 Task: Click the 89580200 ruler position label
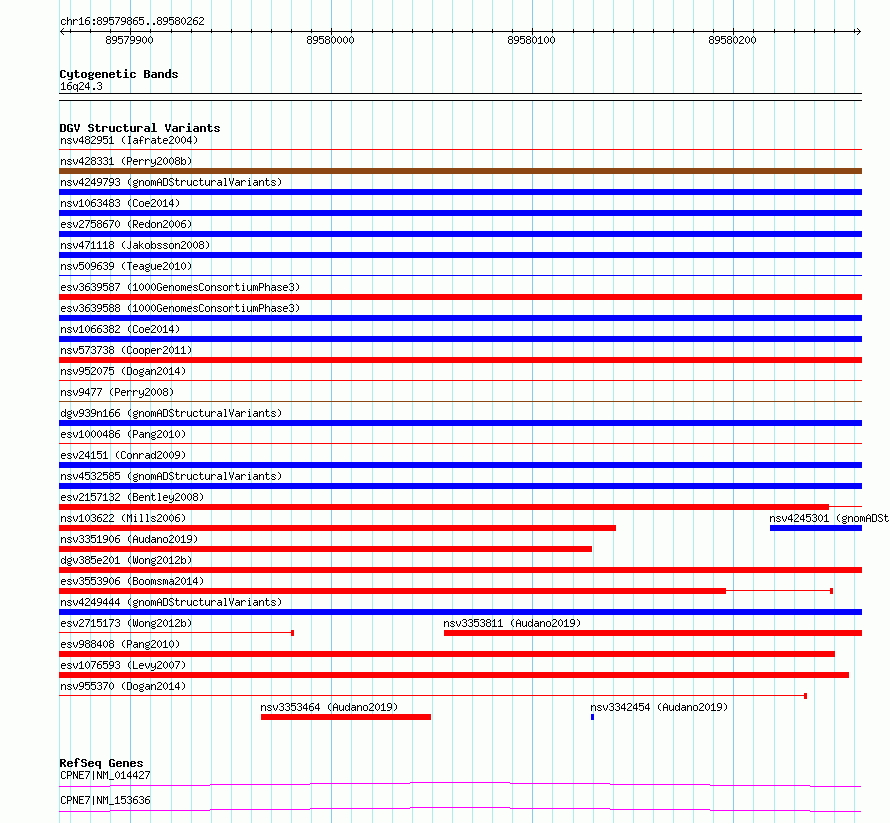point(732,40)
